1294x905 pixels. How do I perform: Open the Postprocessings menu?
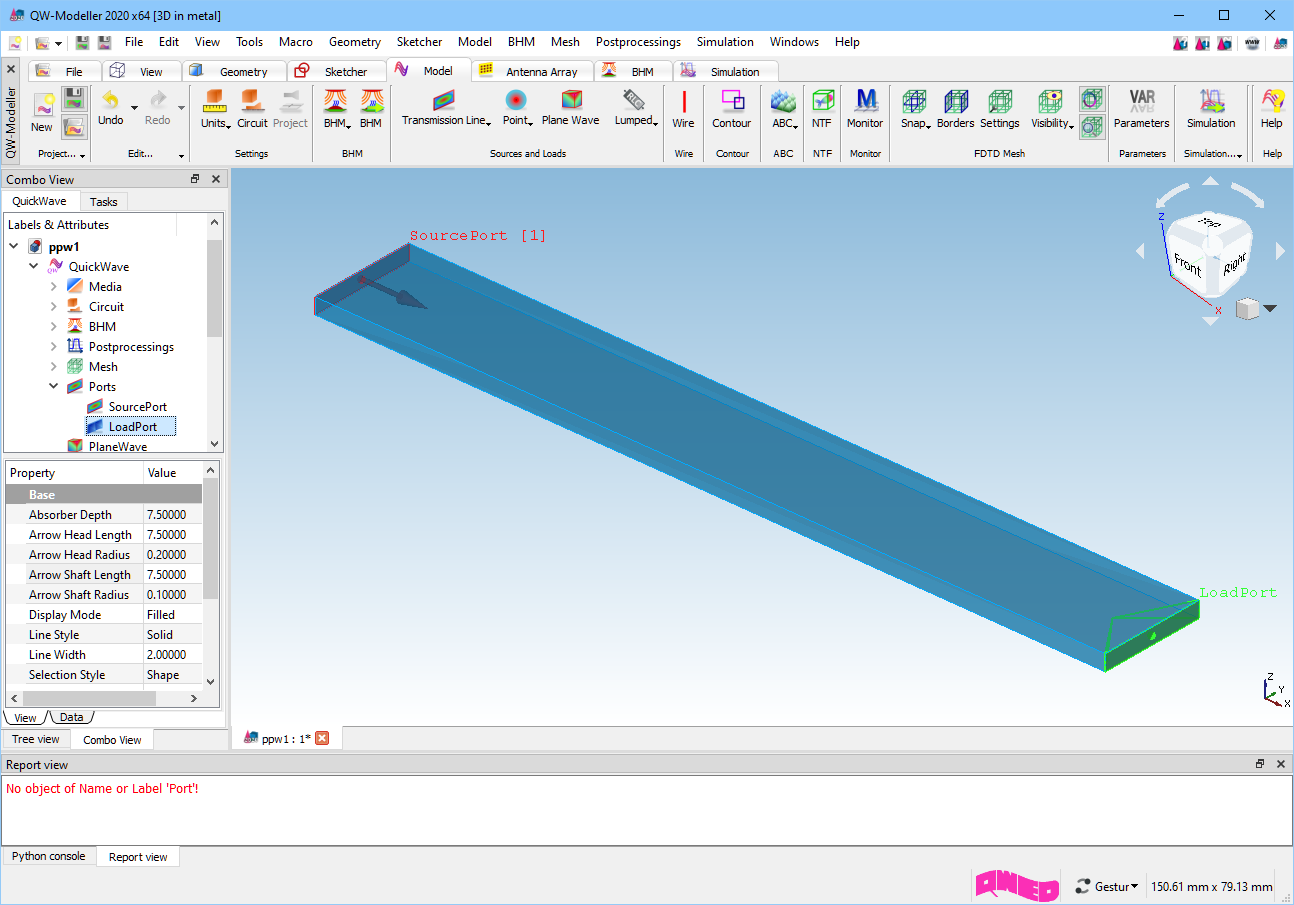(x=638, y=42)
